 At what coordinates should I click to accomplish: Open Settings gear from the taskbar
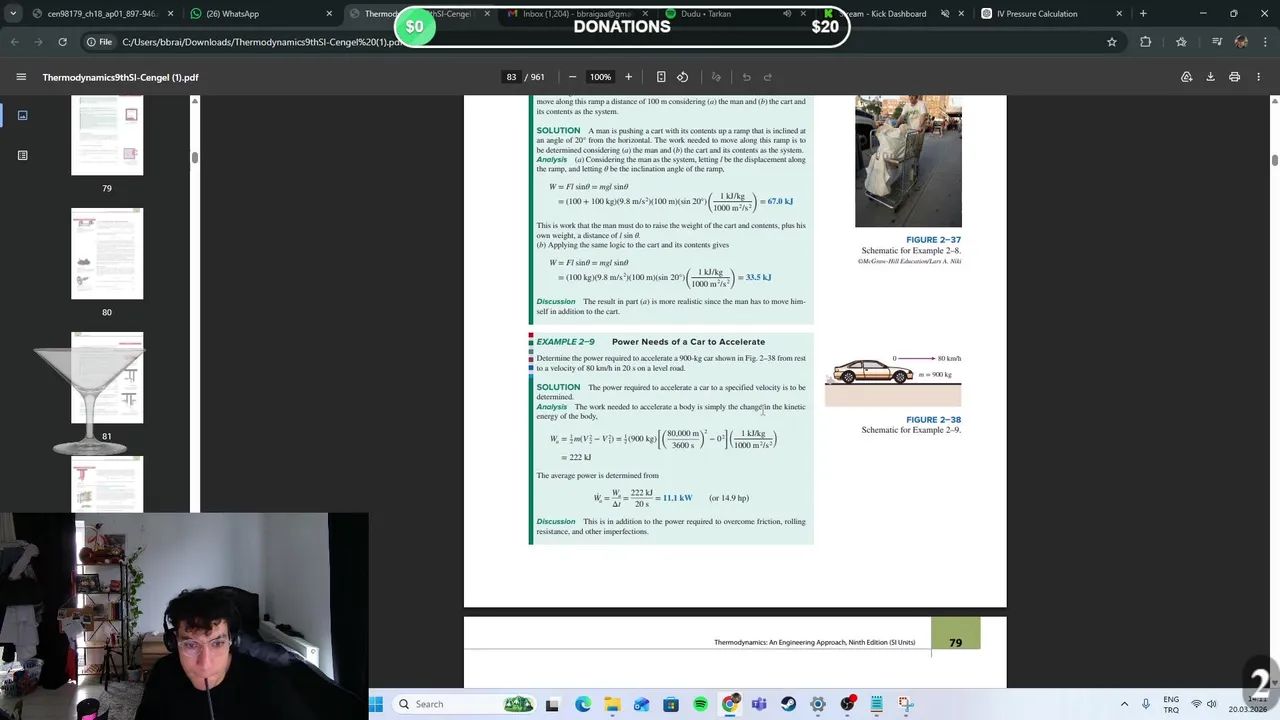point(818,704)
